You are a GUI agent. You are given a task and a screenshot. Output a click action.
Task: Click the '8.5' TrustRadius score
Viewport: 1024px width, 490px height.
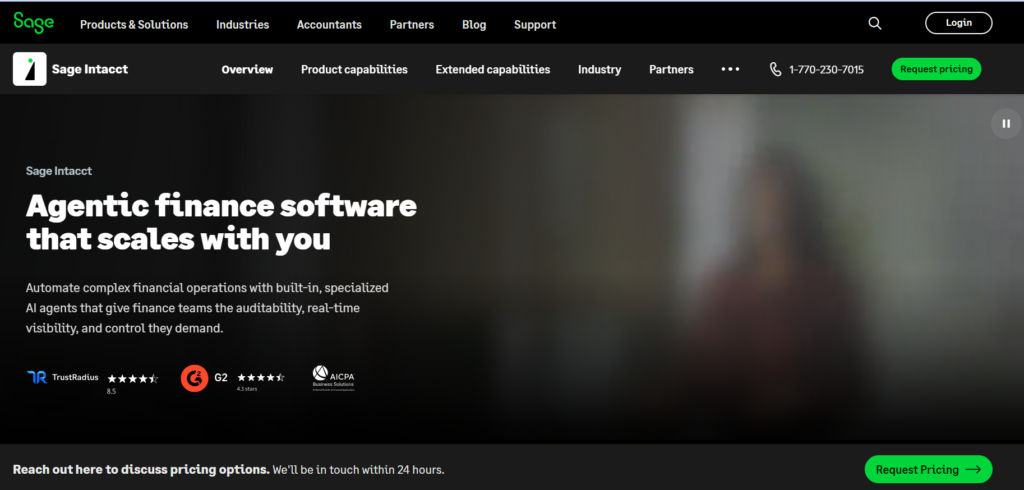[111, 391]
